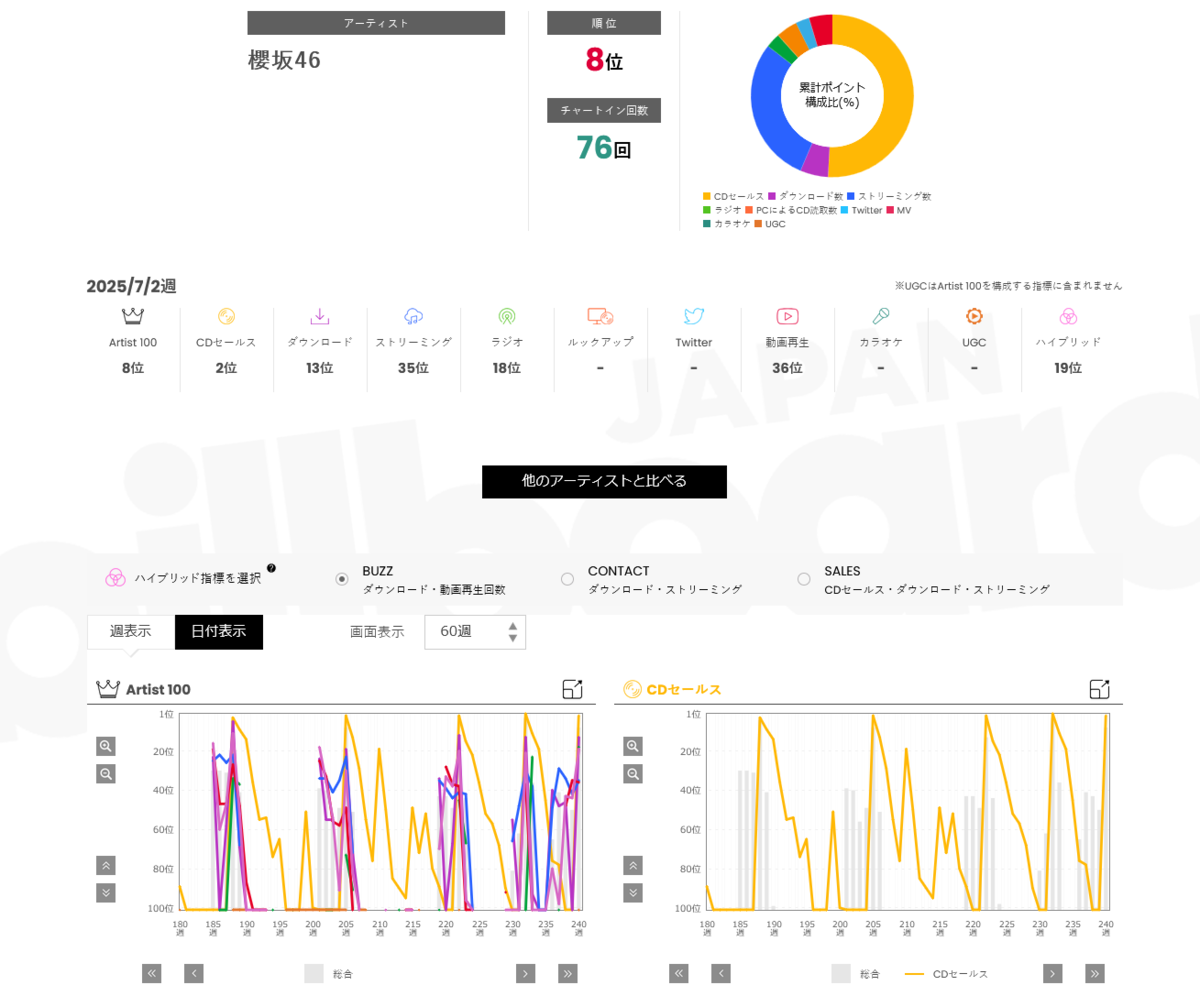Click the PCによるCD読取数 legend entry

(x=790, y=210)
